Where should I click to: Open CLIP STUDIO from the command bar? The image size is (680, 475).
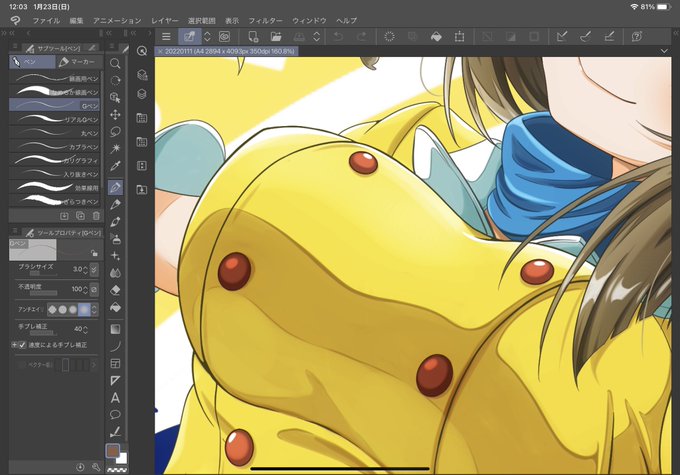point(224,36)
